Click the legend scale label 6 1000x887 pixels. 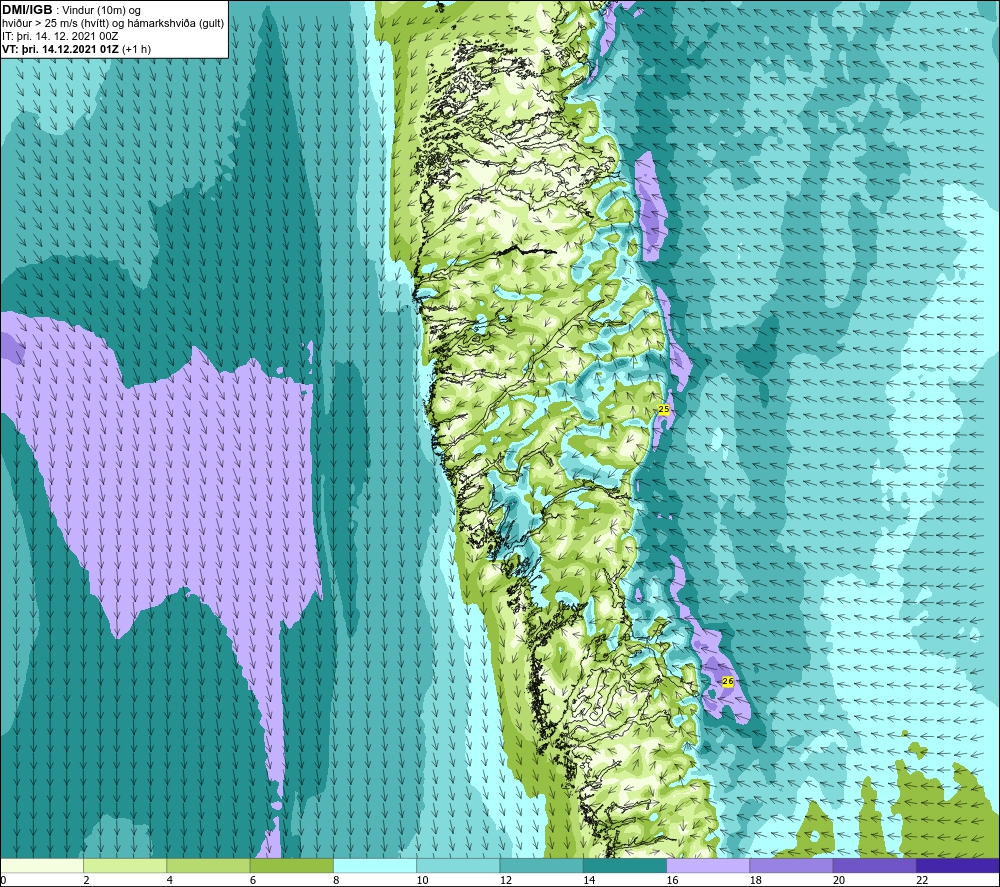[x=253, y=881]
